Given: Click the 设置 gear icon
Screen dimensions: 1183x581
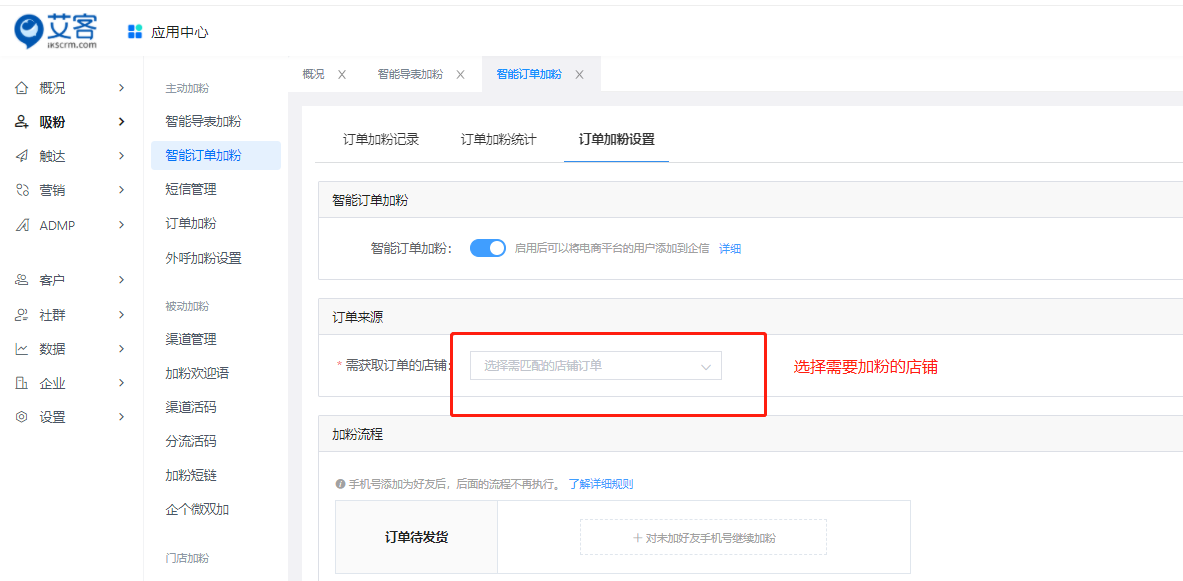Looking at the screenshot, I should tap(21, 417).
